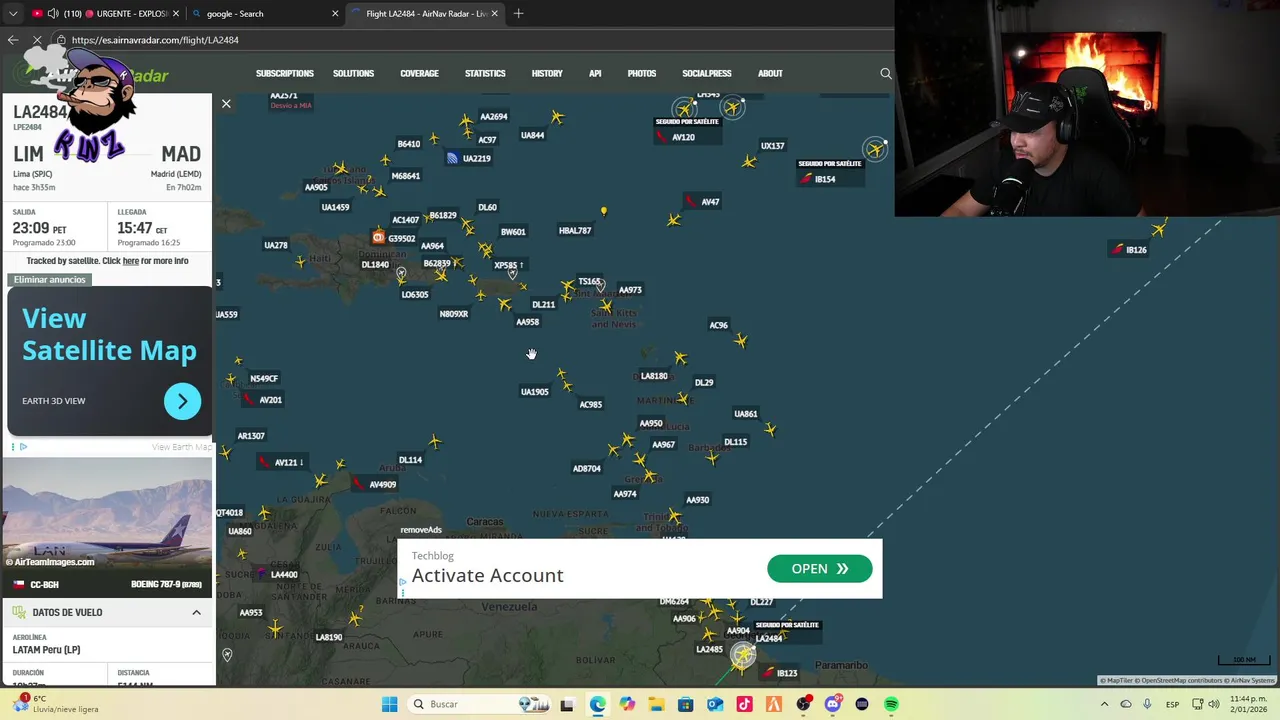Open the HISTORY menu
This screenshot has height=720, width=1280.
click(547, 73)
